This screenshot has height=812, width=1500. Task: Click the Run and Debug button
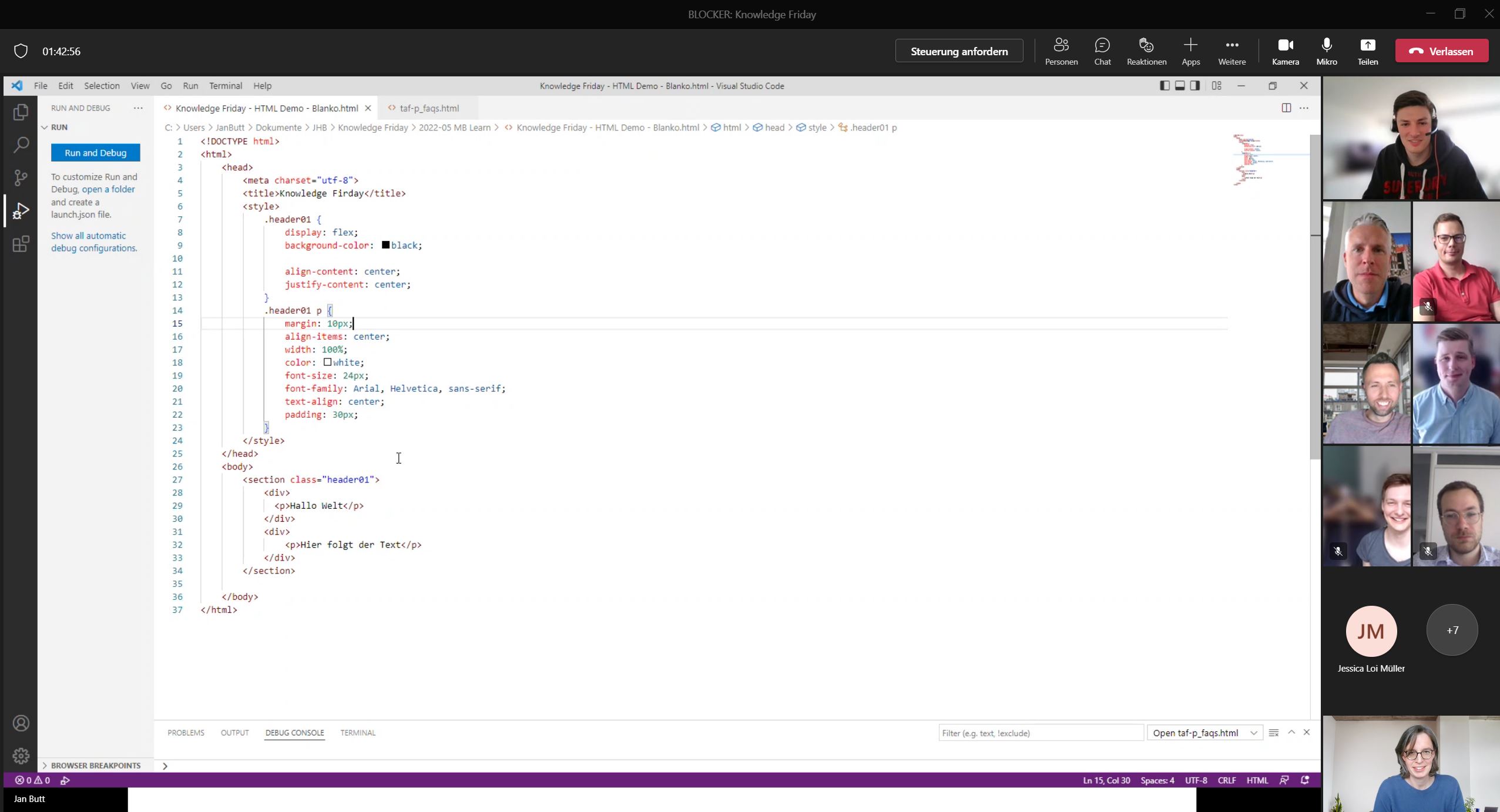click(95, 153)
